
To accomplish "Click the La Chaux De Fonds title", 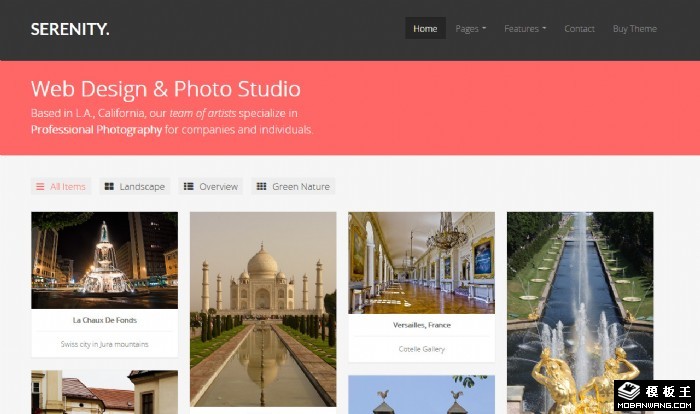I will (x=104, y=320).
